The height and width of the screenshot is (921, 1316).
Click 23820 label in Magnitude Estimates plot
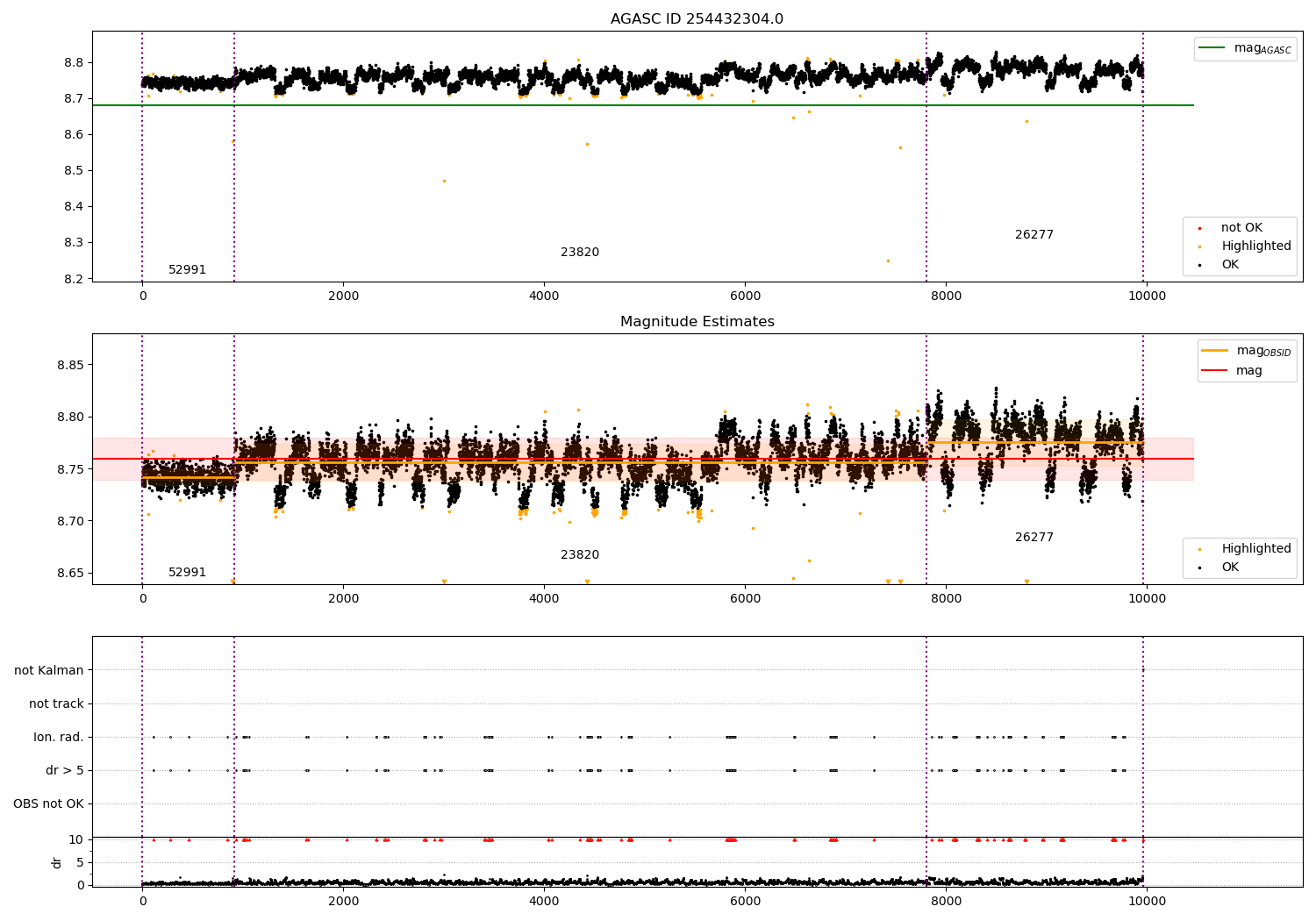pyautogui.click(x=580, y=555)
